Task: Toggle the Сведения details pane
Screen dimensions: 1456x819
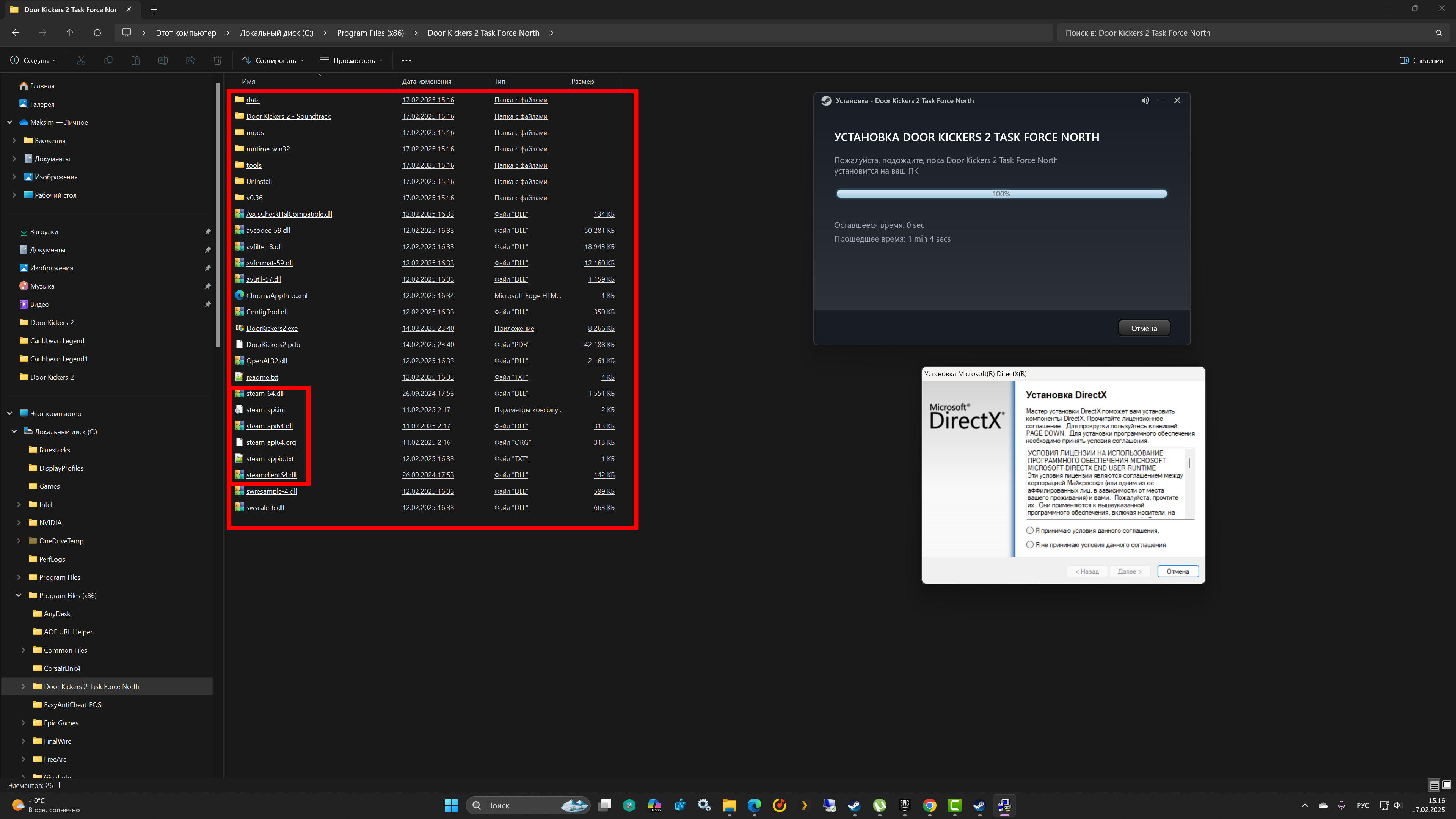Action: coord(1421,61)
